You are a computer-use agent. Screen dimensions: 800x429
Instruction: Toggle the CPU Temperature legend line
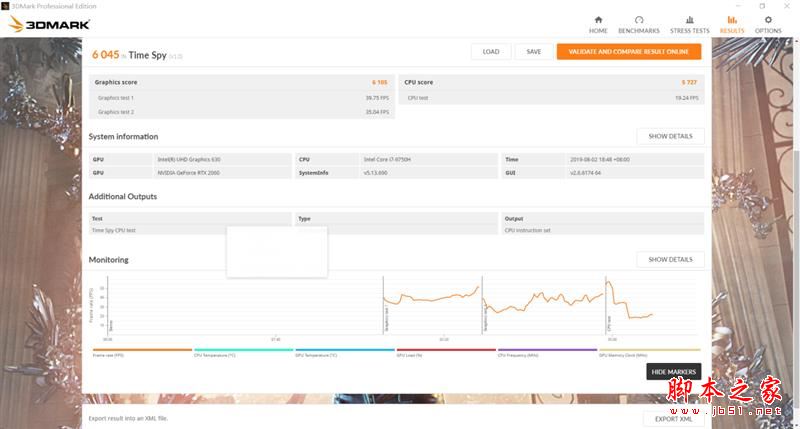pyautogui.click(x=243, y=352)
